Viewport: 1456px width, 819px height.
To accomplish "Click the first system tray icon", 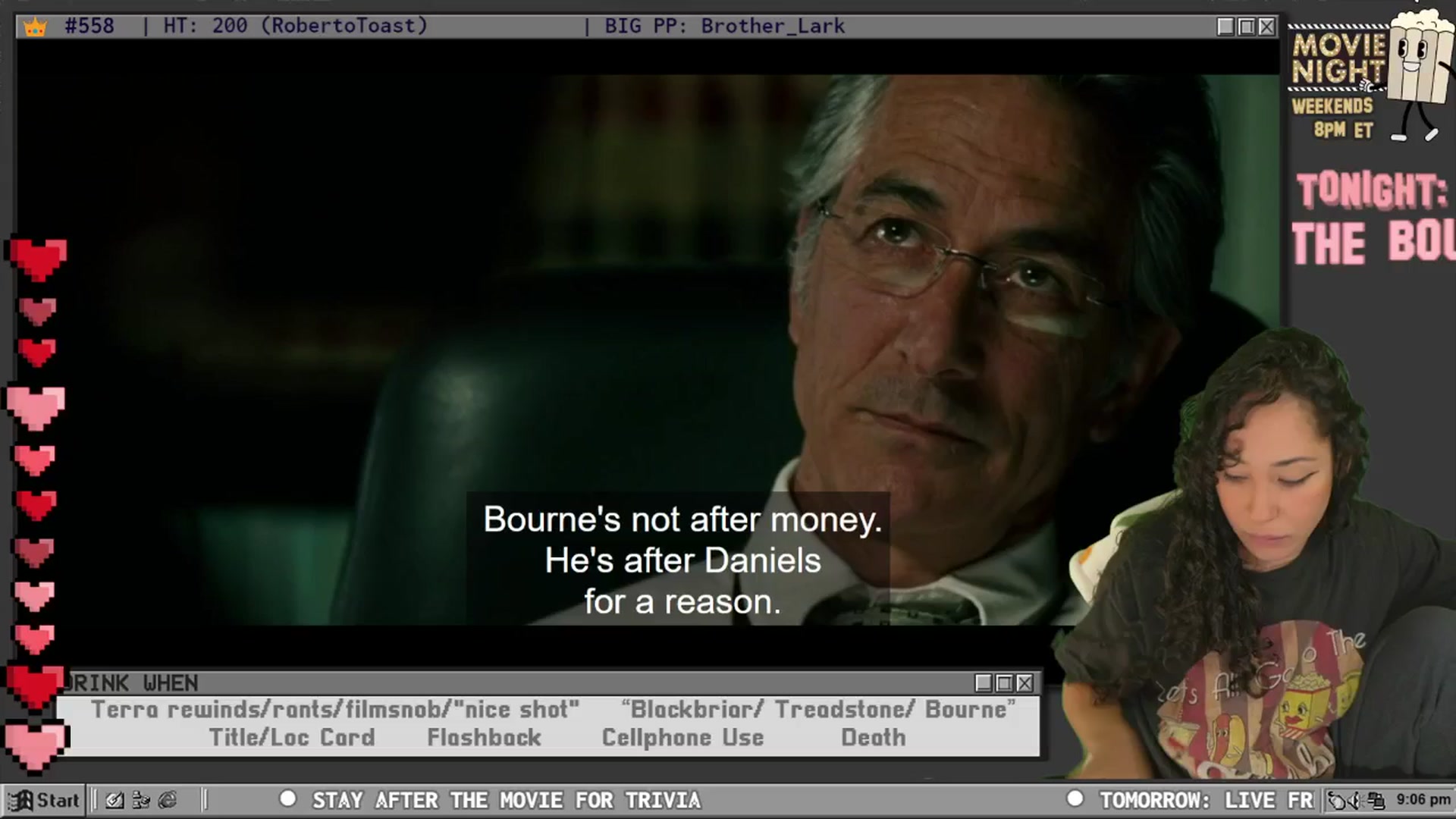I will click(x=1337, y=800).
